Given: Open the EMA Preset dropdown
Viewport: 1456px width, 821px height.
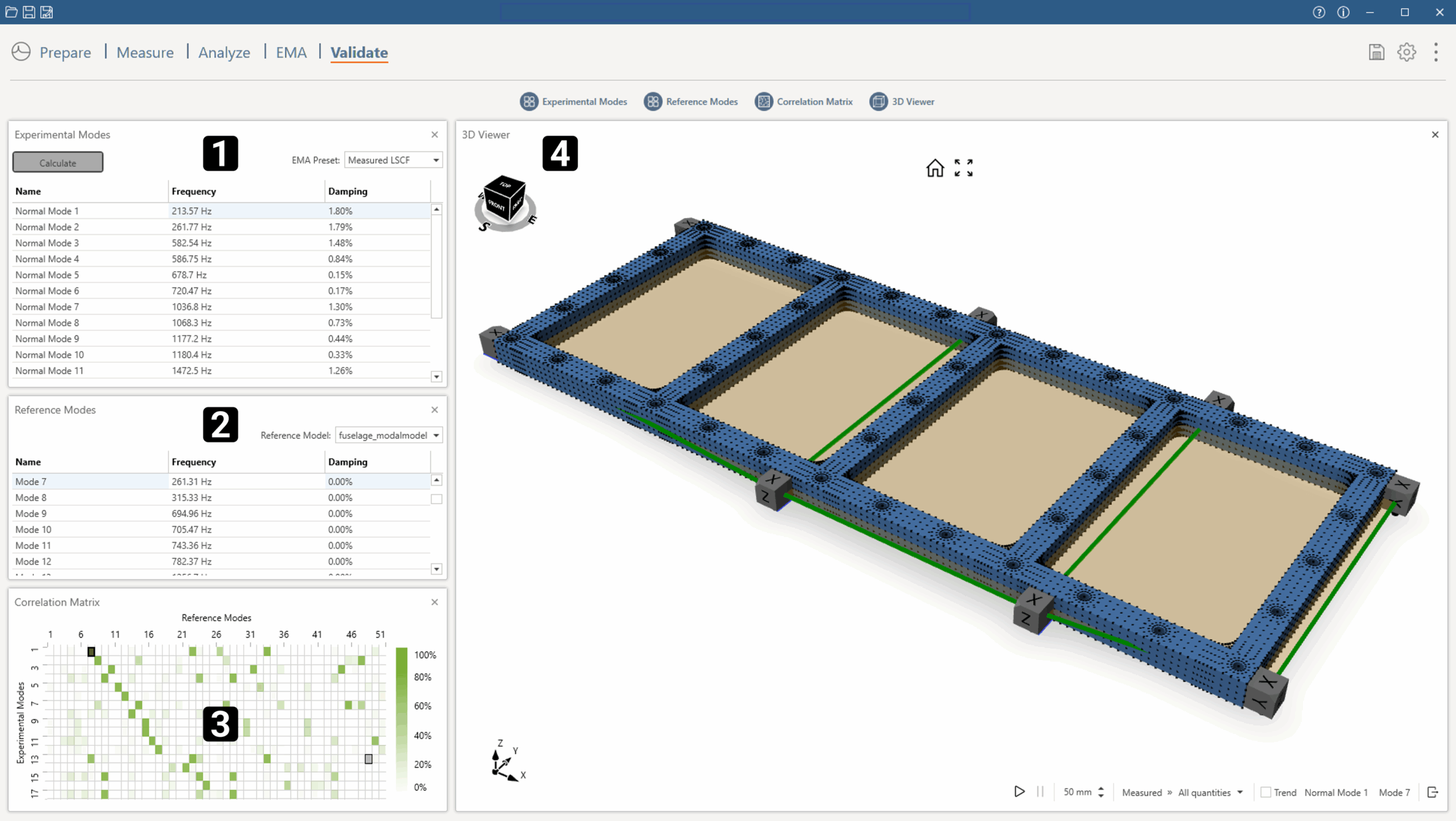Looking at the screenshot, I should point(393,160).
